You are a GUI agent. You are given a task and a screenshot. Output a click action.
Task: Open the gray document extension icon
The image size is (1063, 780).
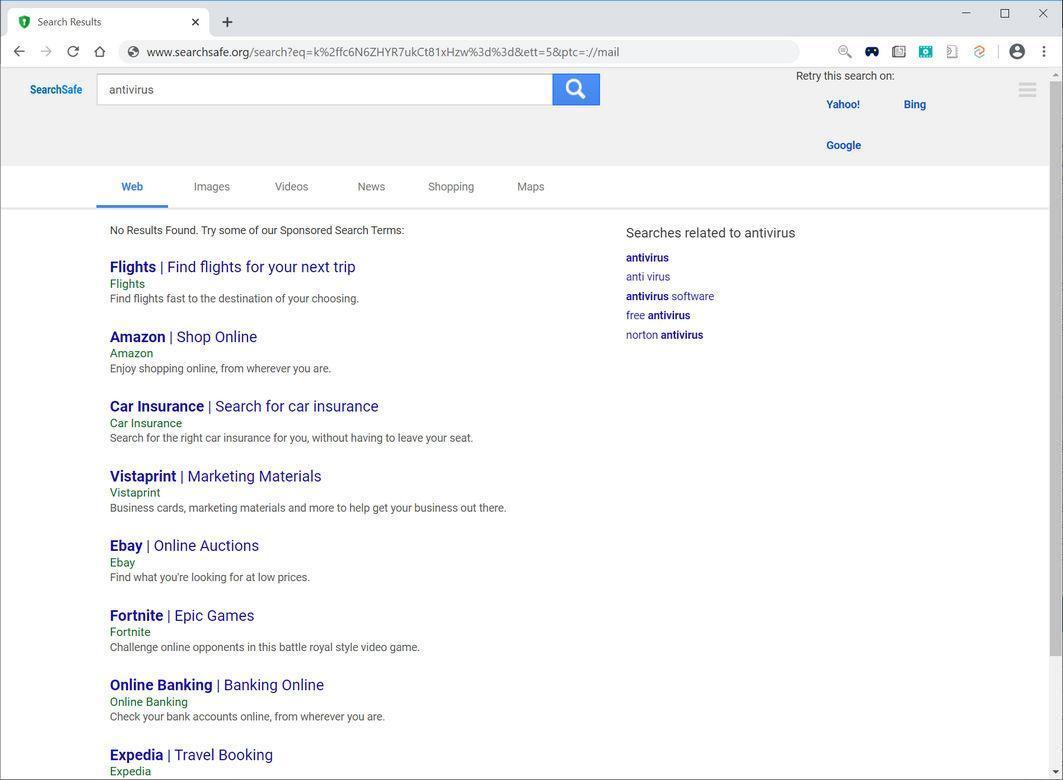pyautogui.click(x=952, y=52)
